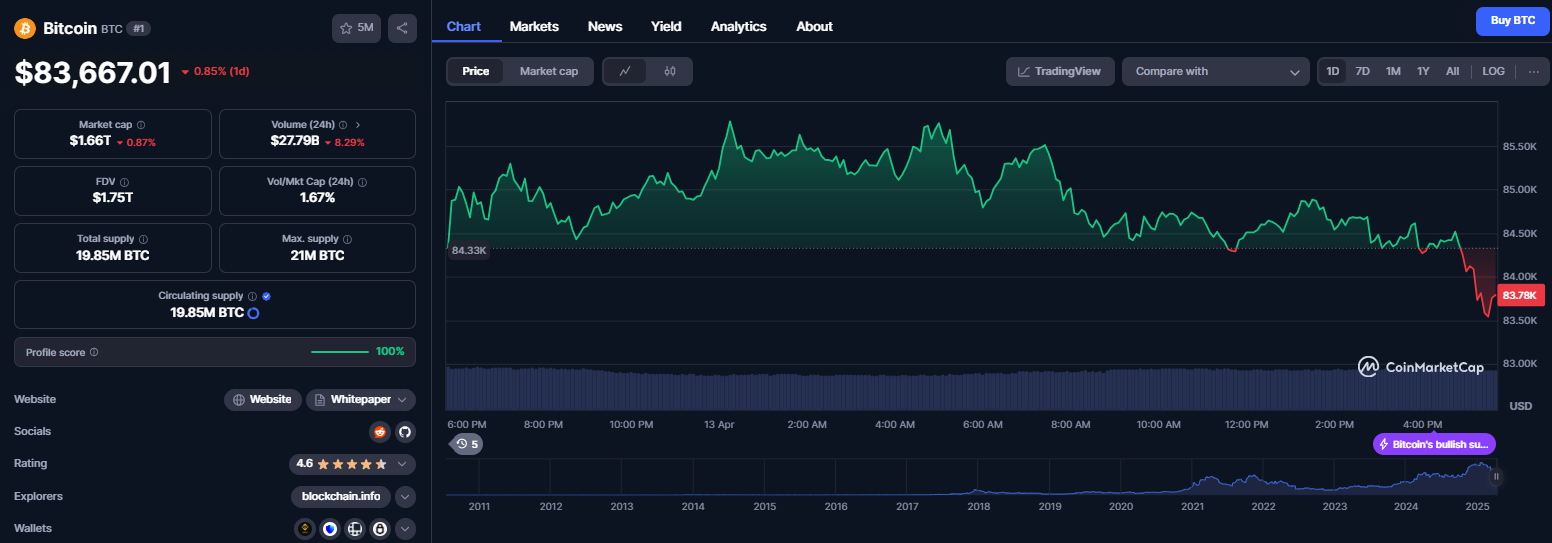Open the Reddit social link

point(379,432)
